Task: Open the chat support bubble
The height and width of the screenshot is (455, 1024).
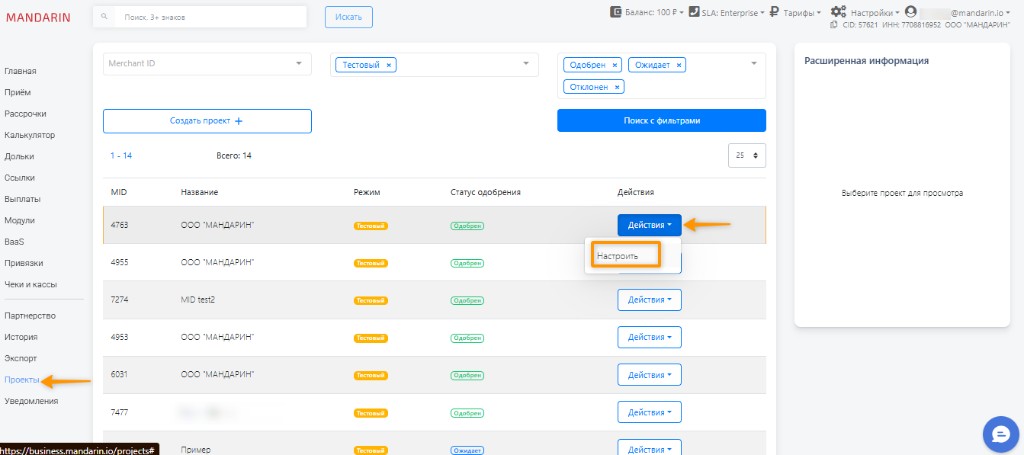Action: [x=1000, y=434]
